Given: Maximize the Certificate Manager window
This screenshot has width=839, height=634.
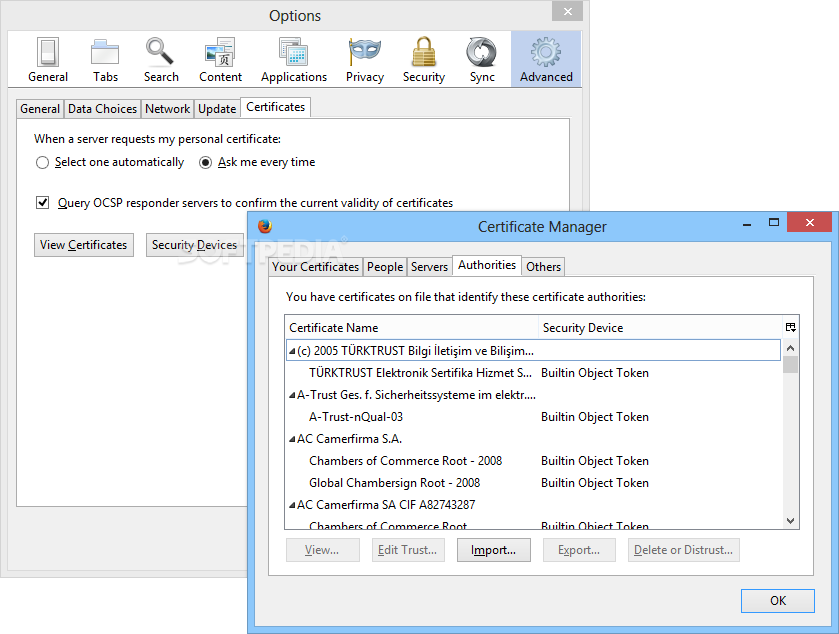Looking at the screenshot, I should (774, 223).
